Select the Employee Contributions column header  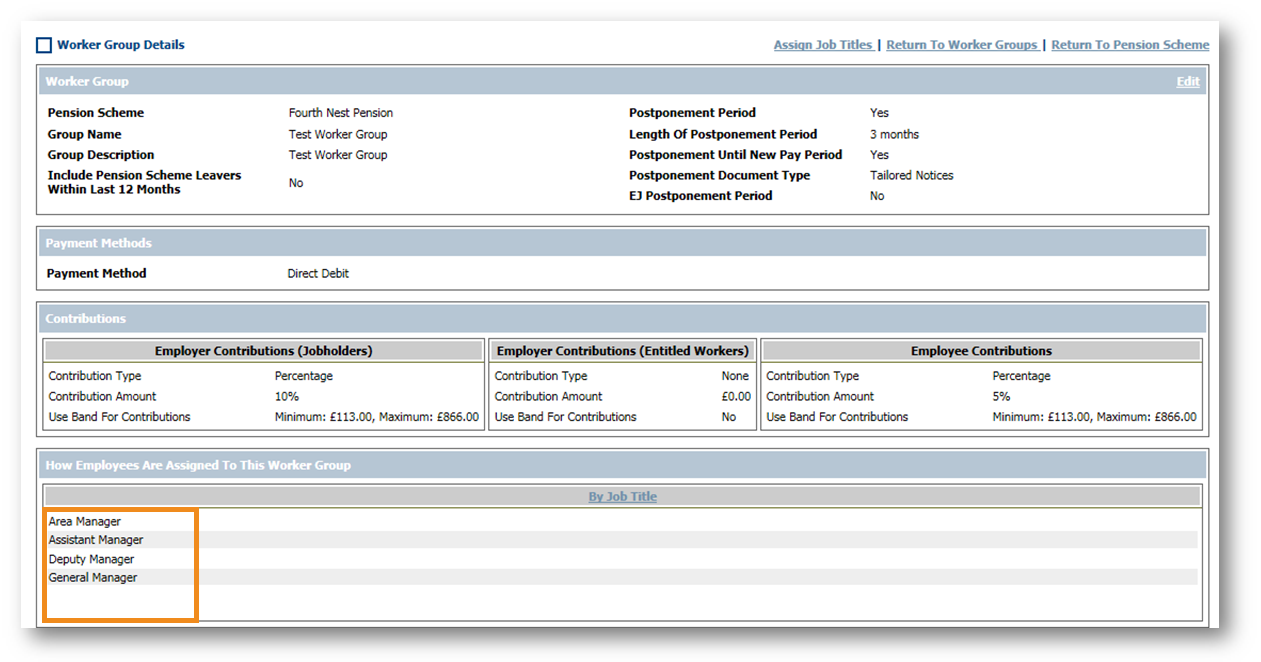coord(980,351)
